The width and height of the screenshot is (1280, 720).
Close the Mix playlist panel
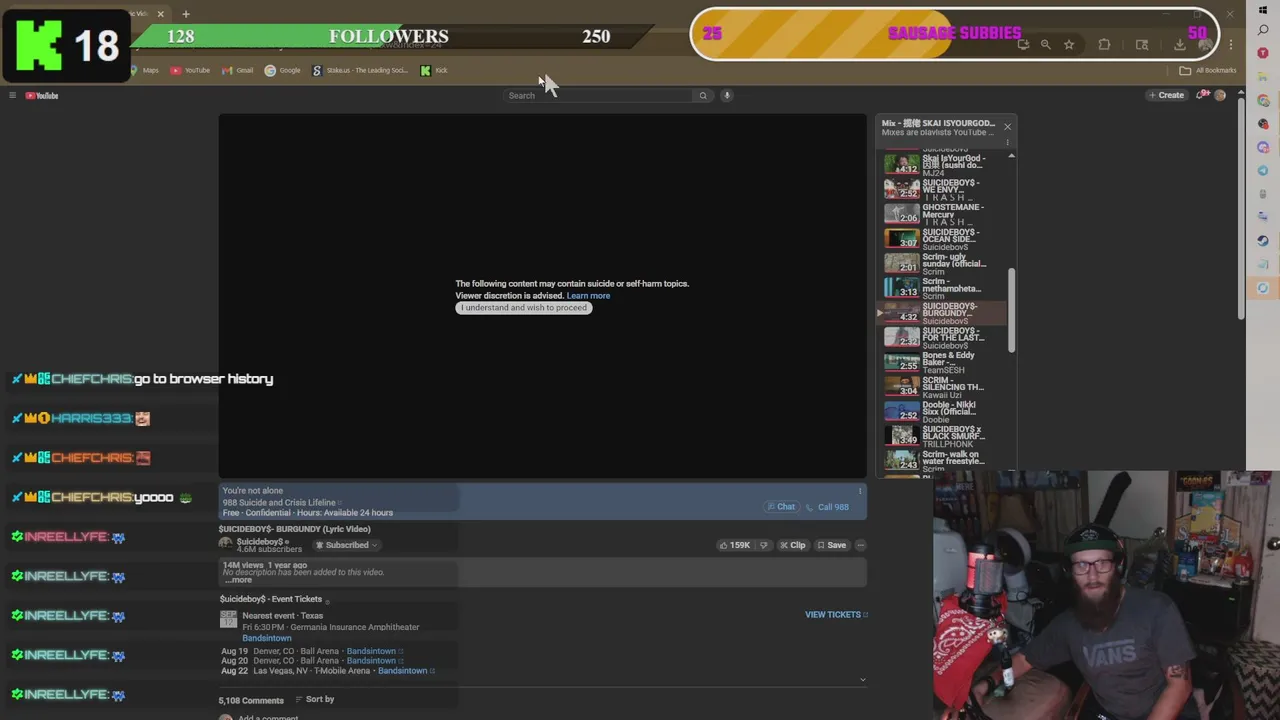tap(1007, 126)
